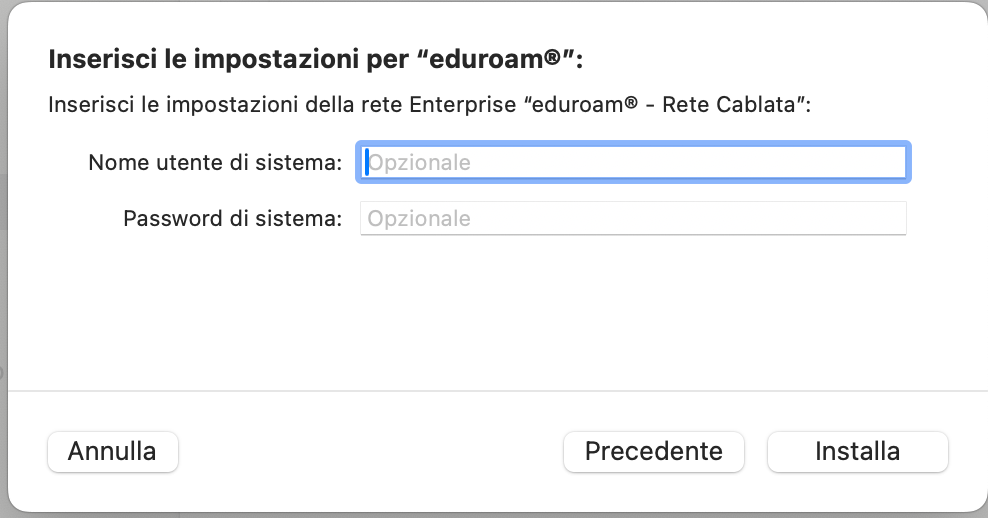Click the right end of the password field
The height and width of the screenshot is (518, 988).
pos(890,218)
